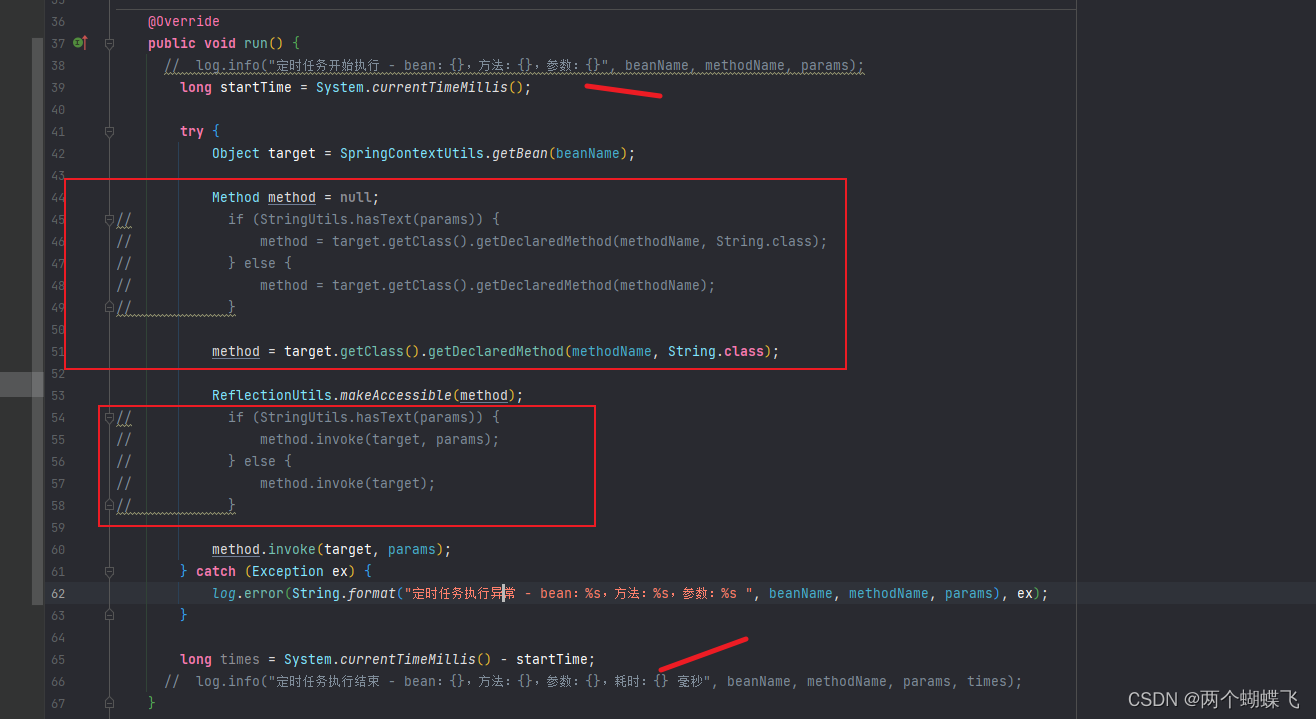The height and width of the screenshot is (719, 1316).
Task: Click the methodName argument on line 62
Action: point(889,593)
